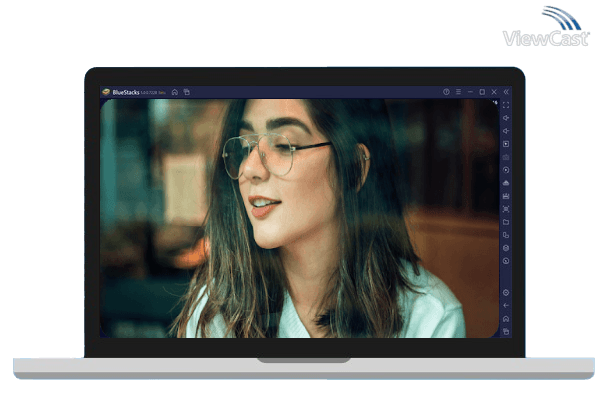
Task: Take a screenshot using the sidebar screenshot icon
Action: click(506, 209)
